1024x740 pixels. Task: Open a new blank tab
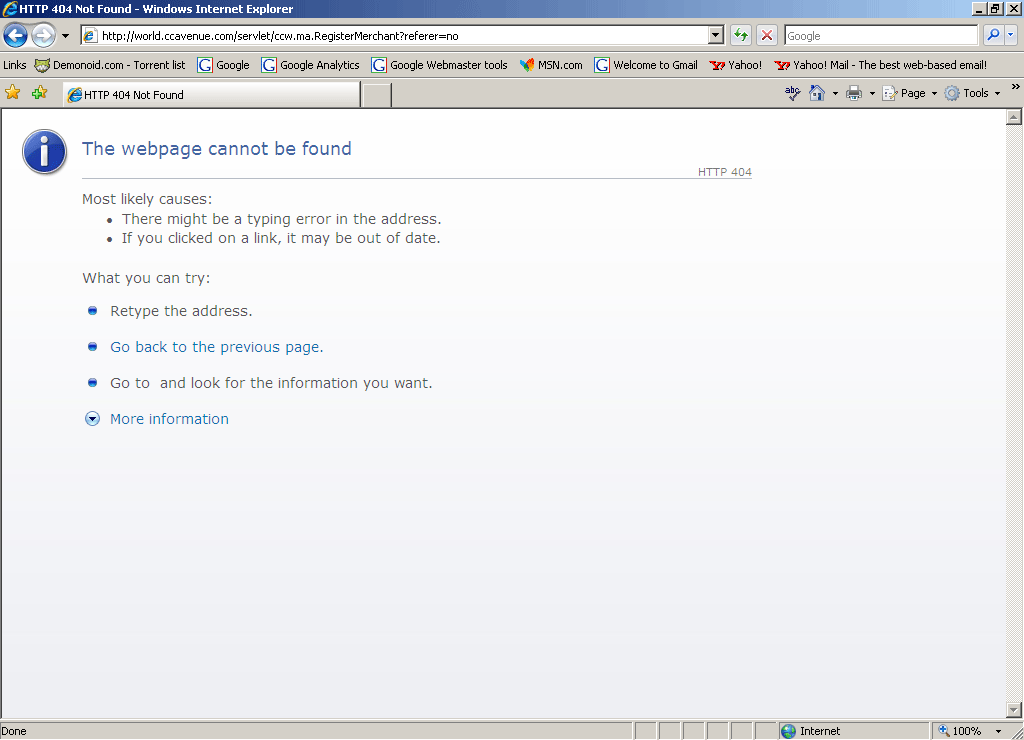click(x=376, y=95)
